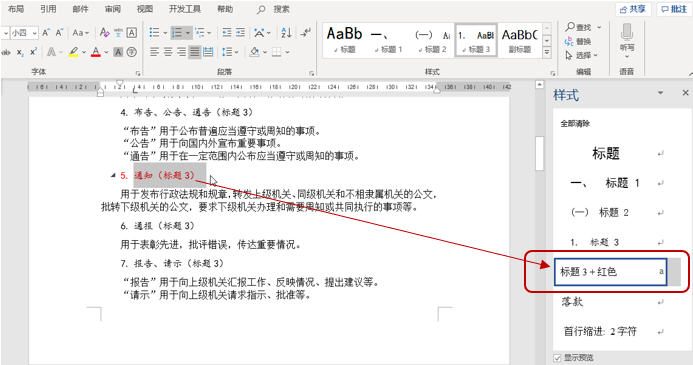Apply character shading icon
This screenshot has width=693, height=365.
click(x=118, y=52)
